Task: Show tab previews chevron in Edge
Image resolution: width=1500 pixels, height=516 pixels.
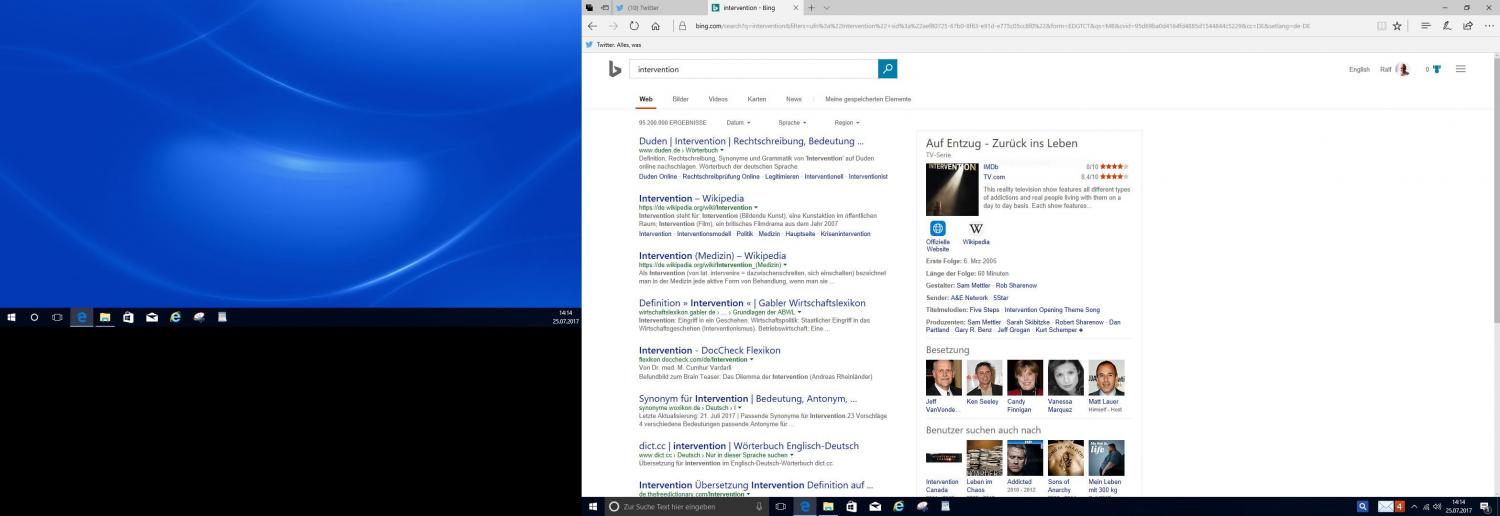Action: (x=825, y=7)
